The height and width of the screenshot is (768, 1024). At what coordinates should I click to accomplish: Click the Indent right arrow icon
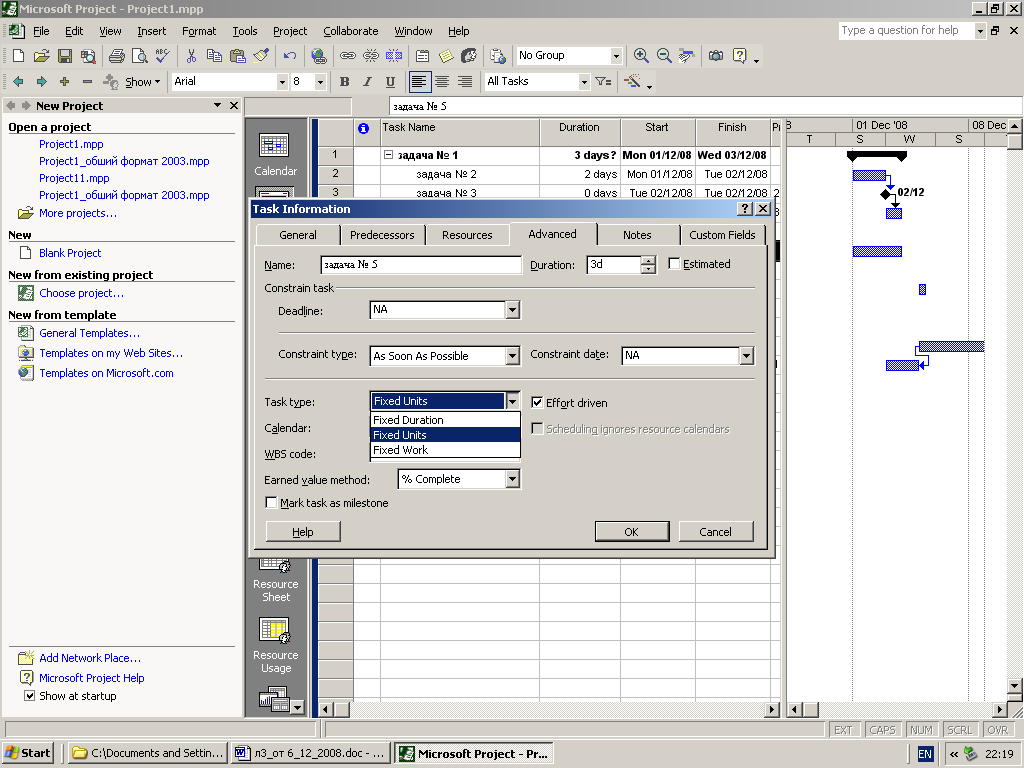pyautogui.click(x=41, y=82)
